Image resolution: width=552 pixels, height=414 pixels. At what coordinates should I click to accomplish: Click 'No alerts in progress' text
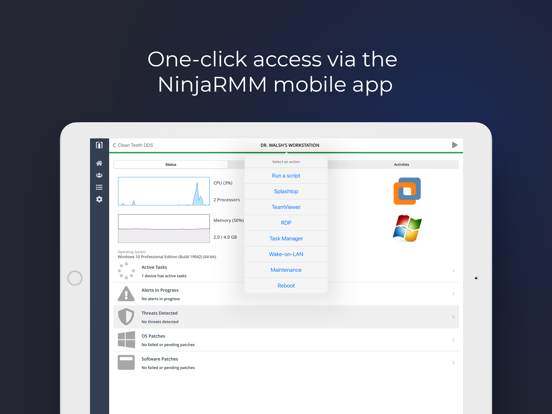pyautogui.click(x=161, y=299)
